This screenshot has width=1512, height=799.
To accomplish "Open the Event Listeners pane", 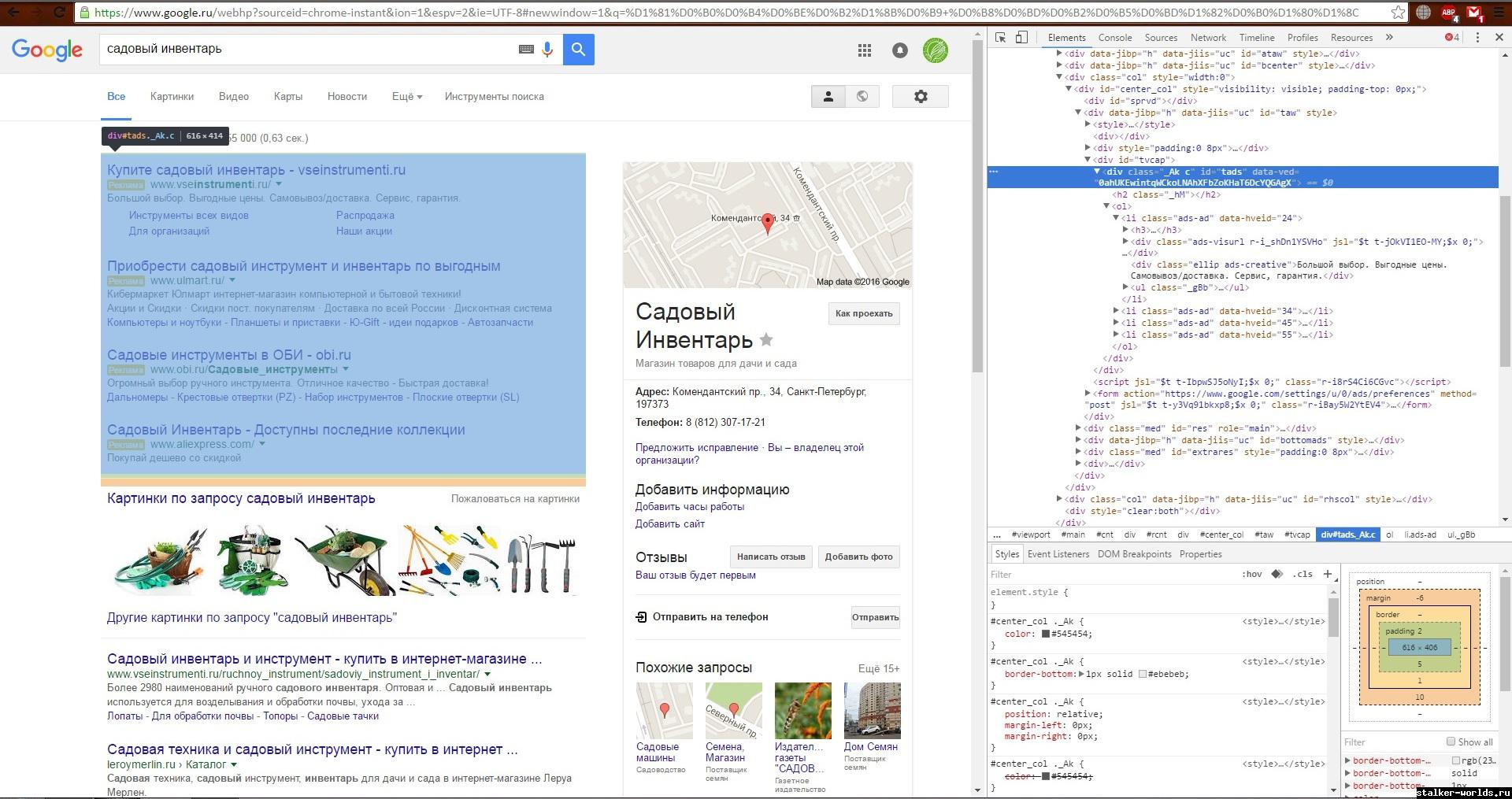I will pos(1058,554).
